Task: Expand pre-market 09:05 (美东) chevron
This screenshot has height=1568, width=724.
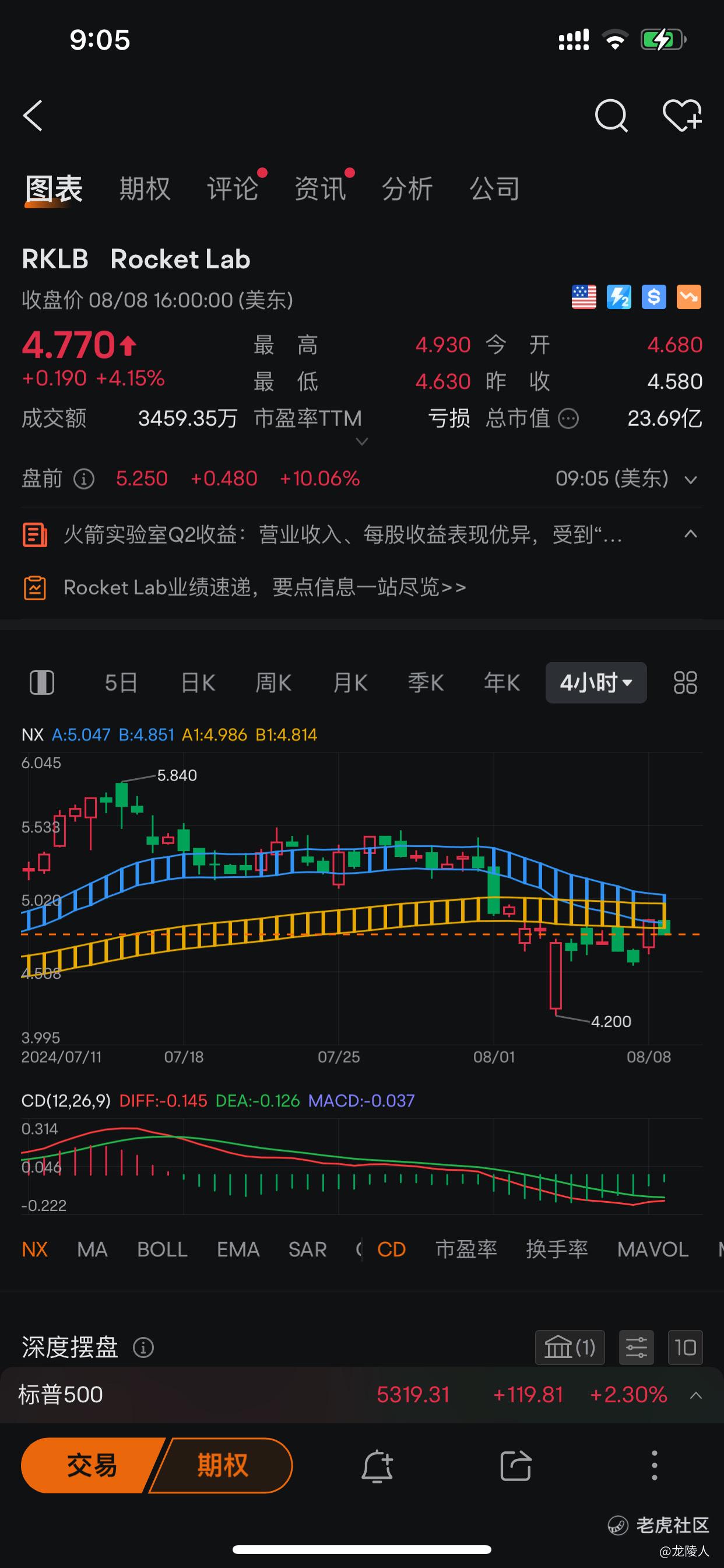Action: click(x=691, y=480)
